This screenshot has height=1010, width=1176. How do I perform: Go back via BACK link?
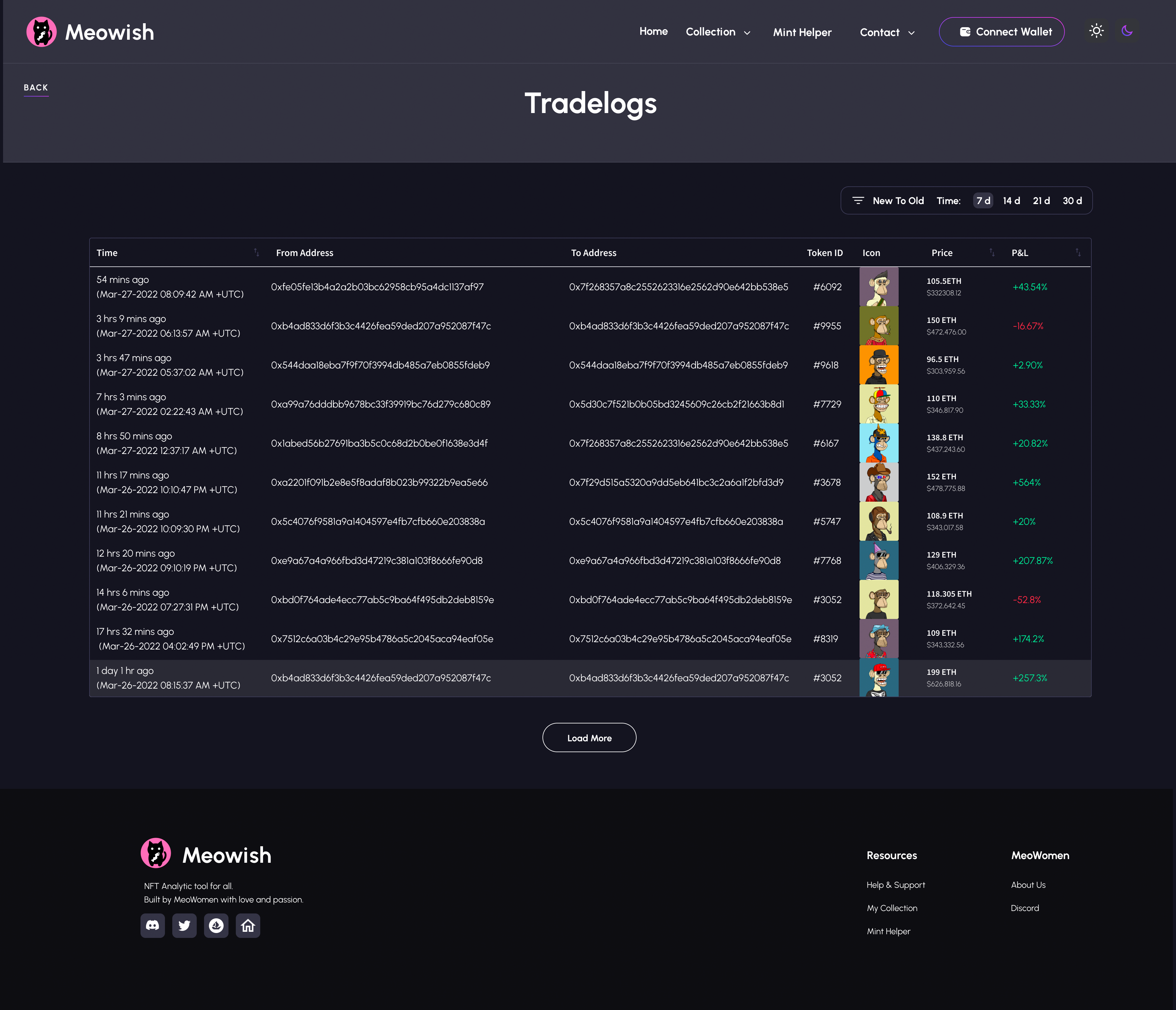(x=36, y=87)
